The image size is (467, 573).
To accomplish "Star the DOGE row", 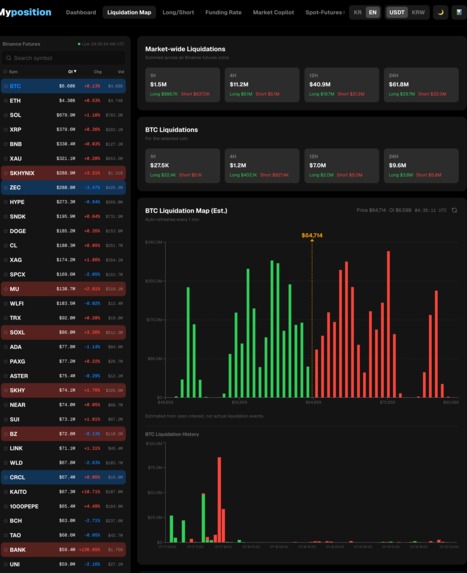I will pos(5,231).
